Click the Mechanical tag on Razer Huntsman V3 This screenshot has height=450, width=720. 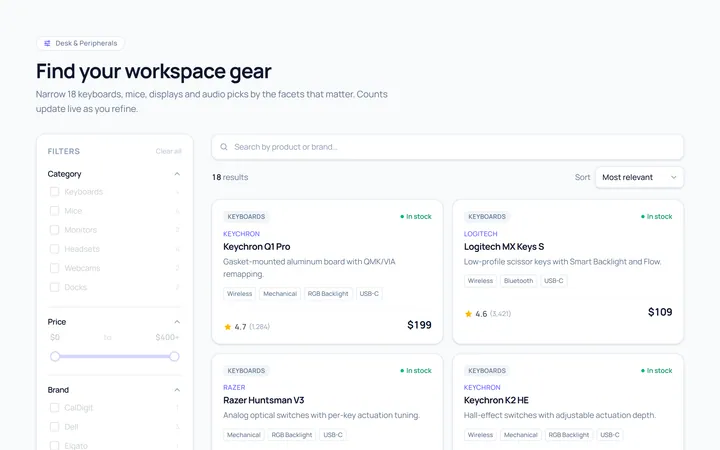244,435
